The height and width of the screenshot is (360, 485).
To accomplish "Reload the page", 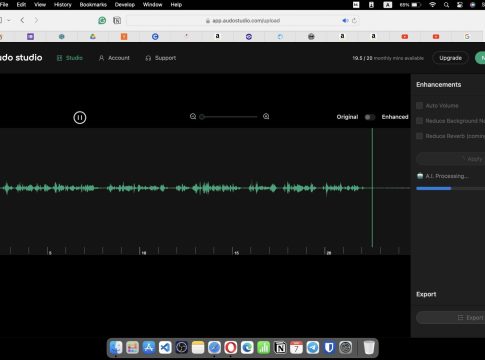I will (x=354, y=20).
